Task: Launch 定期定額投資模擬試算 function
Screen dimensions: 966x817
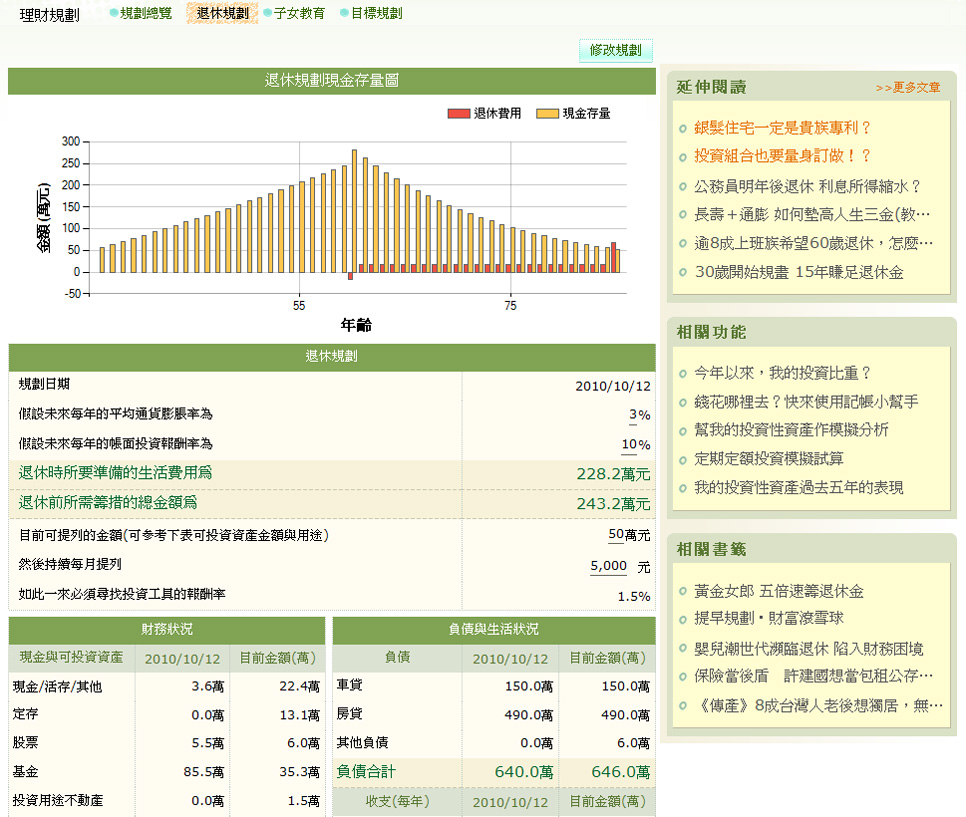Action: 769,459
